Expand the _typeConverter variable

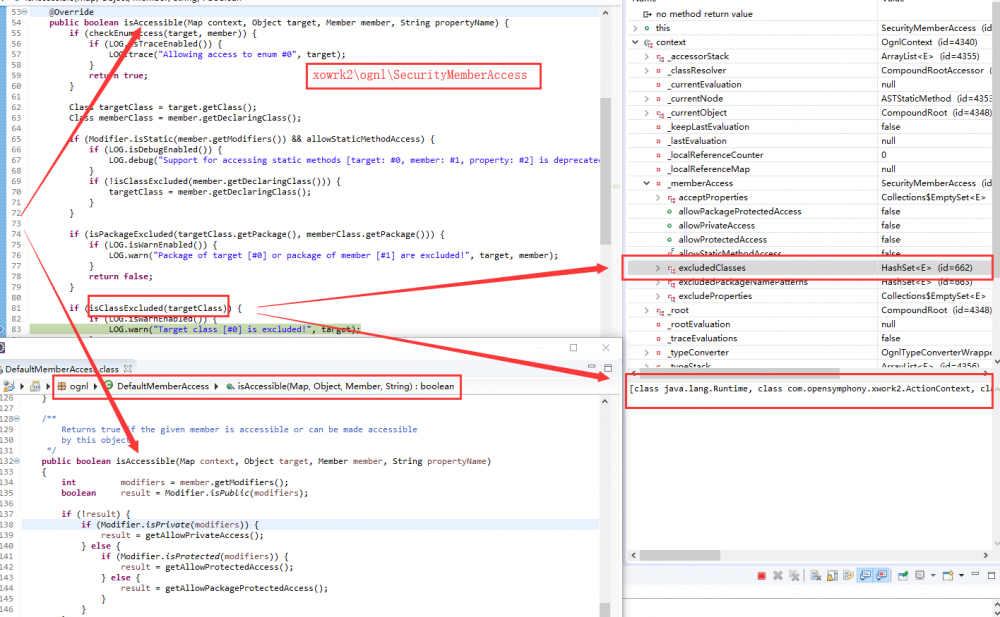point(647,352)
